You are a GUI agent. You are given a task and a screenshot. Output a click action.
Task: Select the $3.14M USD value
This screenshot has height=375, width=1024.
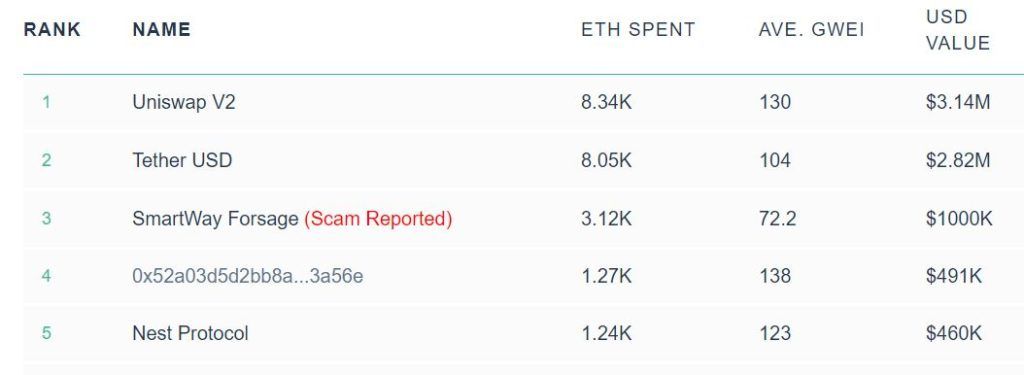958,103
